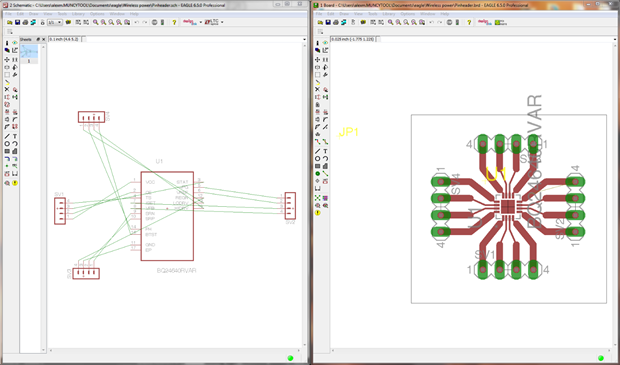Image resolution: width=620 pixels, height=365 pixels.
Task: Open designlink dropdown arrow in Schematic toolbar
Action: (200, 23)
